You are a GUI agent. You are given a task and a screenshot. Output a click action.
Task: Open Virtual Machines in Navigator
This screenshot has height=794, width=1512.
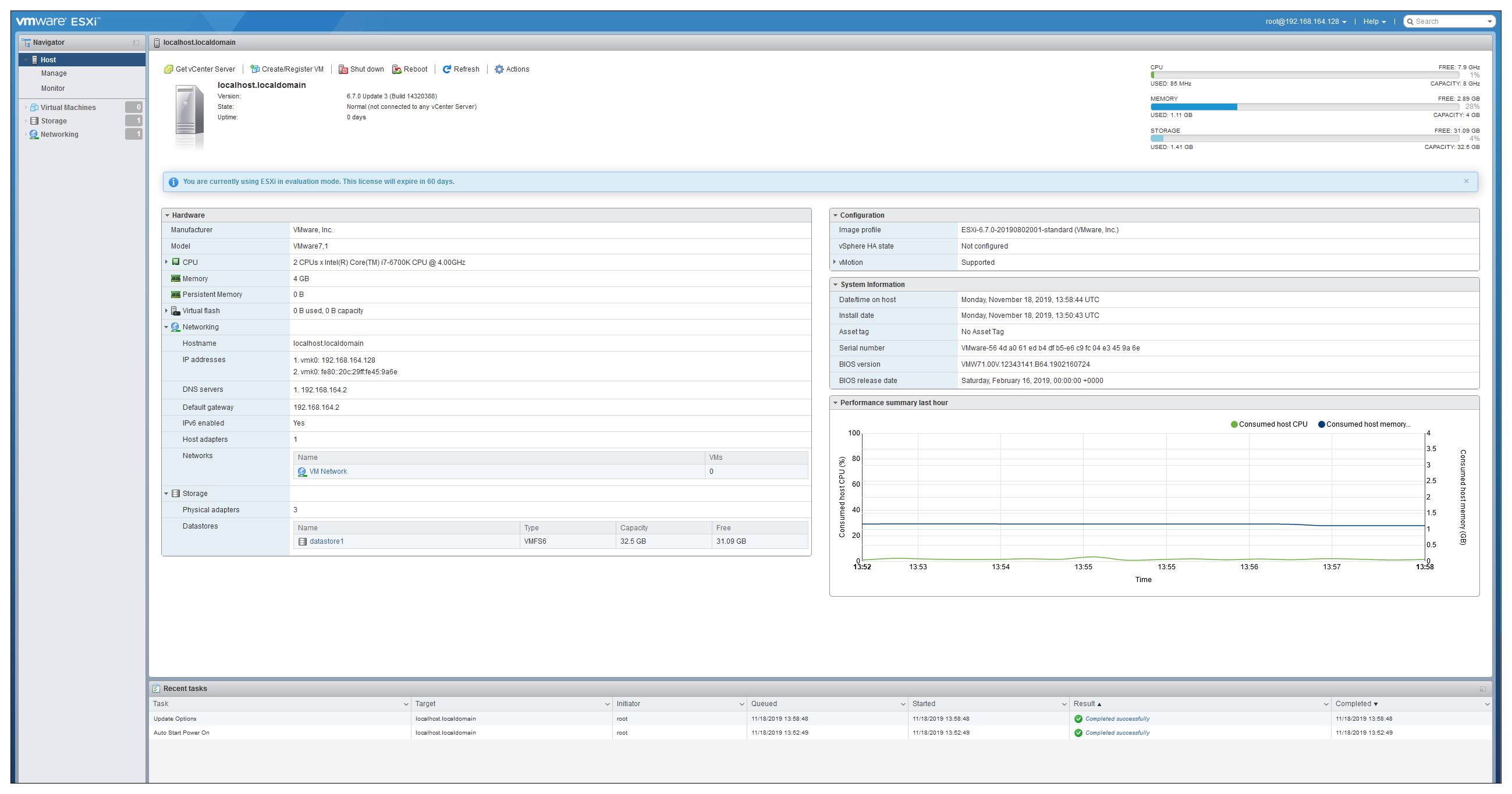coord(68,108)
